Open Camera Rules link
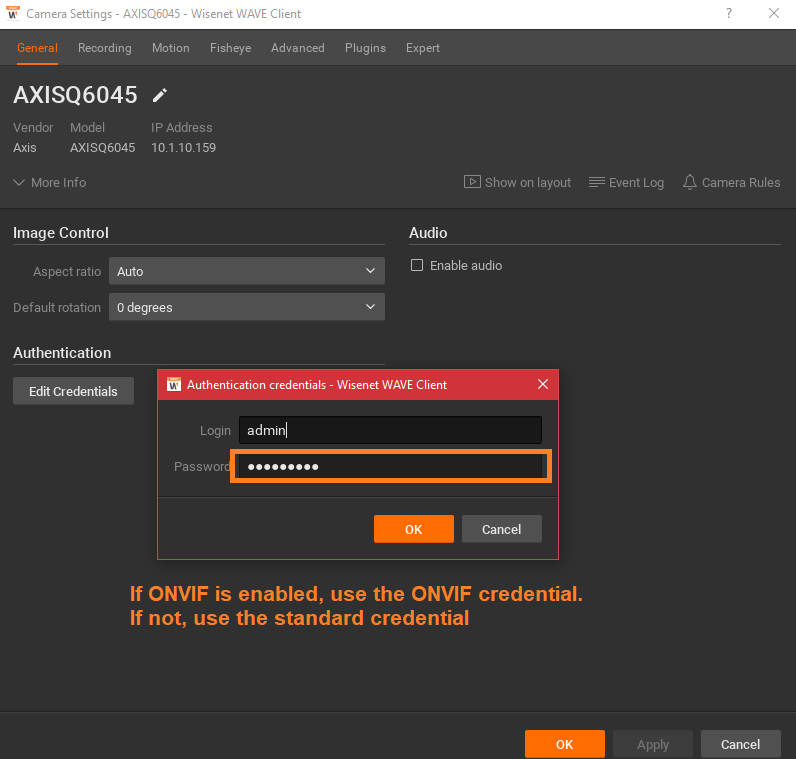 click(x=741, y=182)
